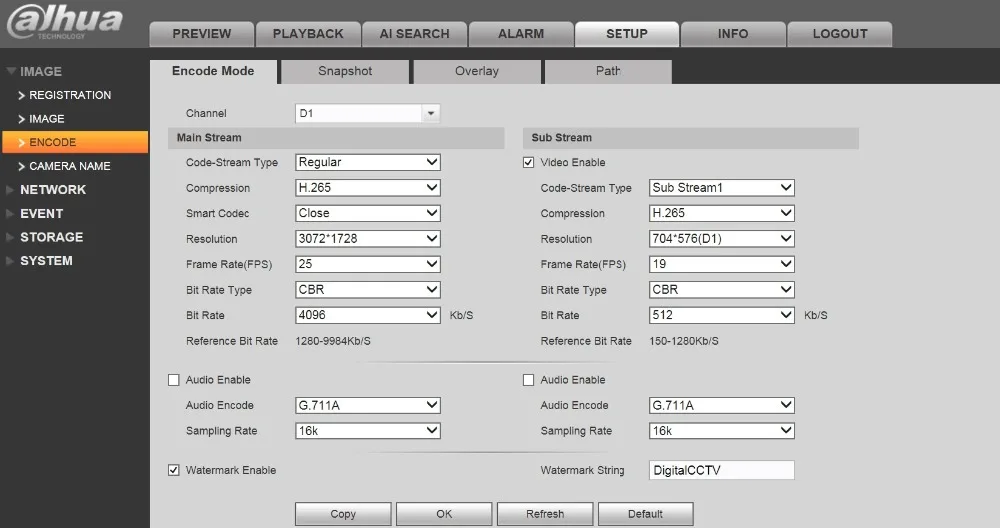Viewport: 1000px width, 528px height.
Task: Open the Smart Codec dropdown
Action: coord(368,213)
